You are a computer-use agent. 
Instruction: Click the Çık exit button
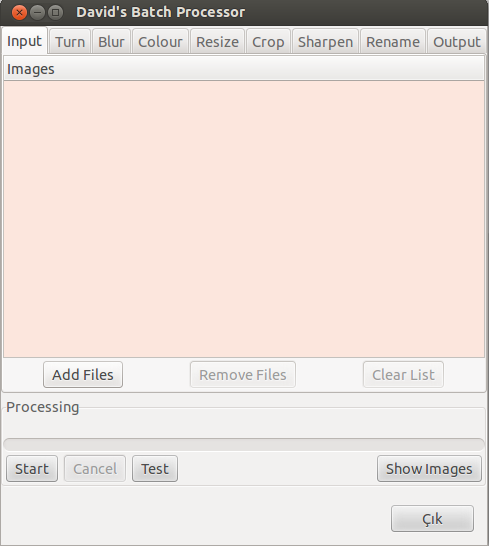pyautogui.click(x=432, y=519)
